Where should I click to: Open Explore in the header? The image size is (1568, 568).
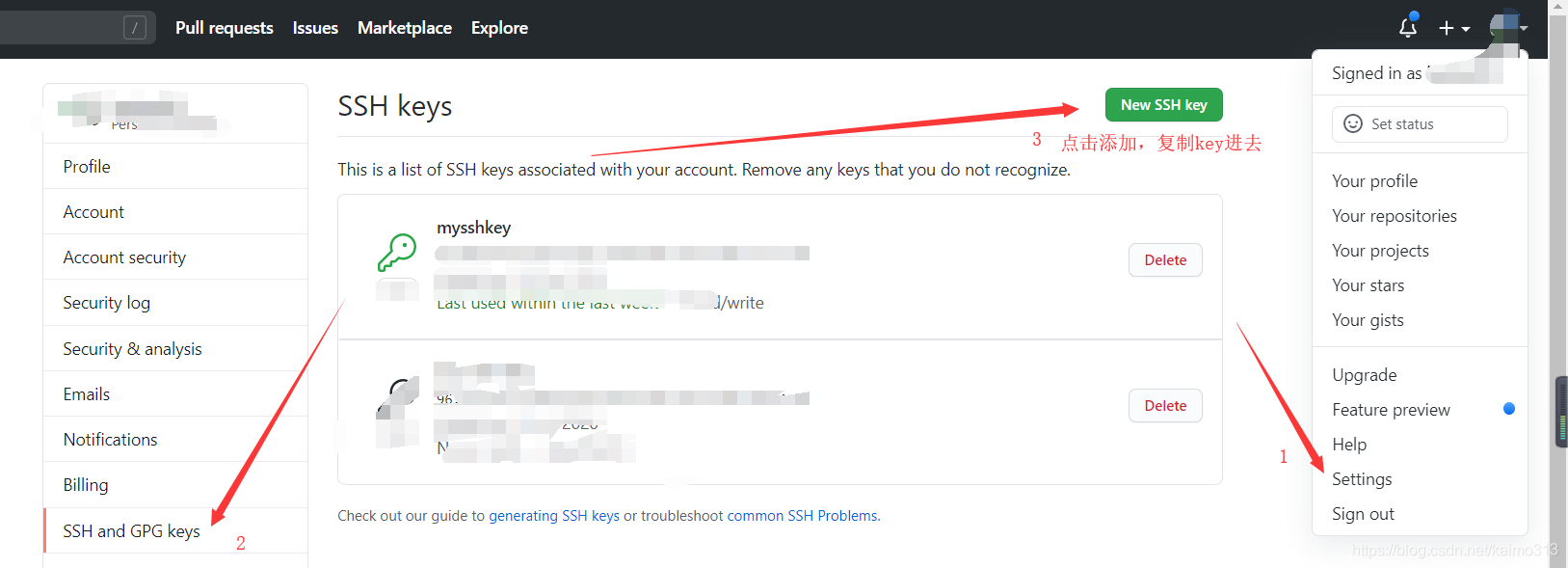[499, 28]
